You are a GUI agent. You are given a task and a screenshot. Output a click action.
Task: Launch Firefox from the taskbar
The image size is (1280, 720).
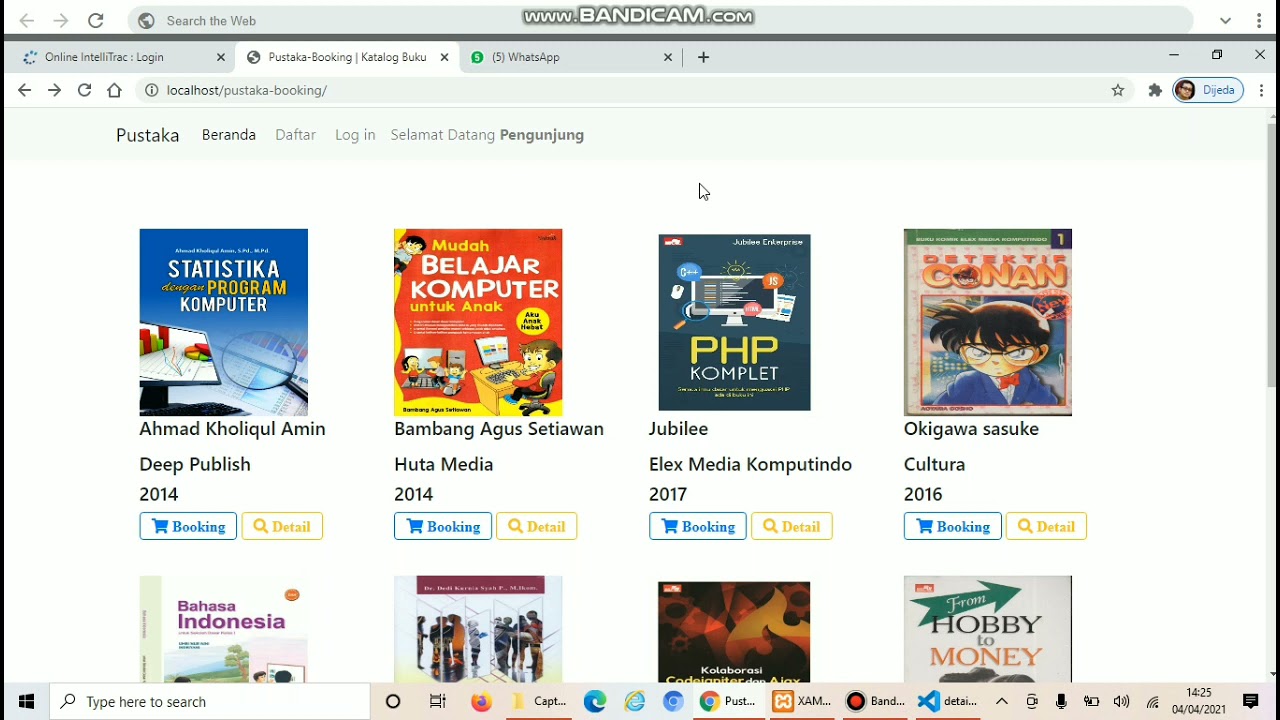point(481,702)
